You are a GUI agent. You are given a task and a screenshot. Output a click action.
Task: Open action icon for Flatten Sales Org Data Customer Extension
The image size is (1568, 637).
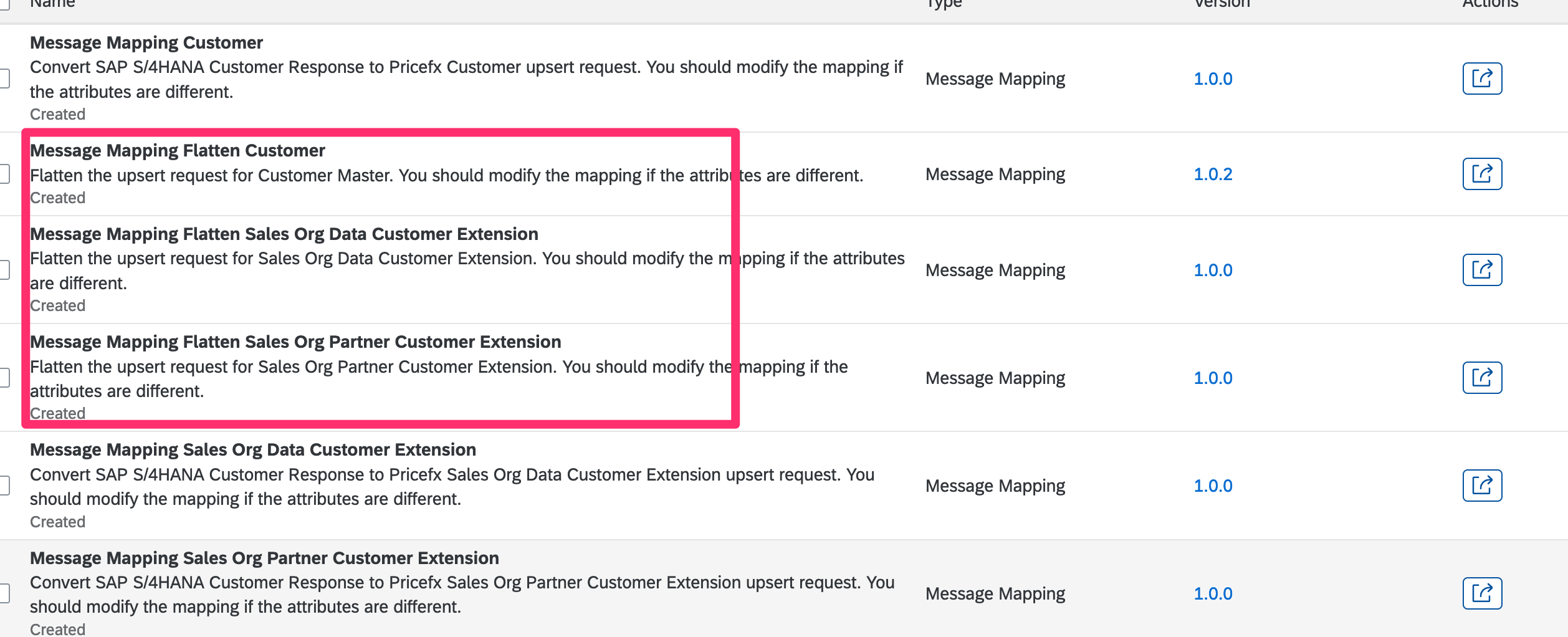1481,270
